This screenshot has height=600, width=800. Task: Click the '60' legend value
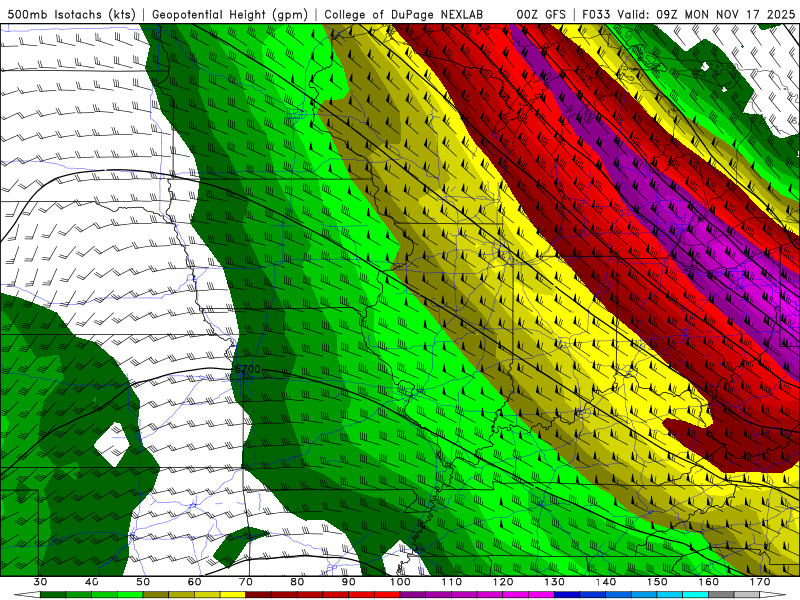click(194, 582)
